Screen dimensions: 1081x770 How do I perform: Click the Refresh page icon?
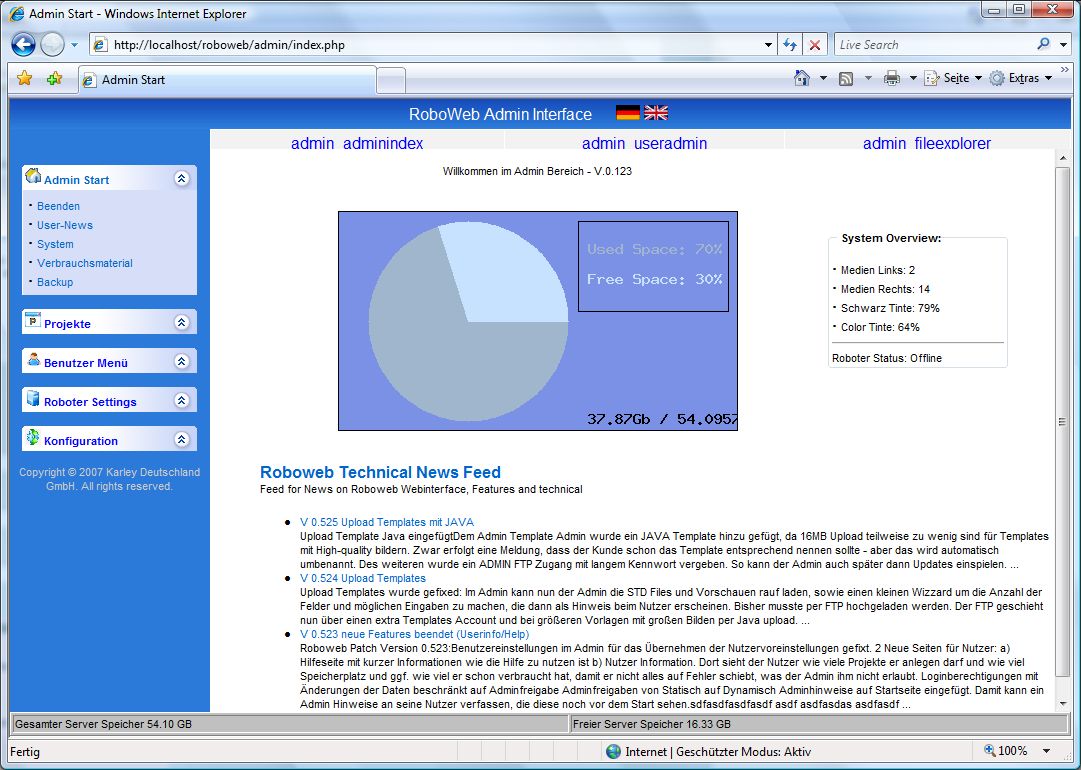click(x=790, y=45)
